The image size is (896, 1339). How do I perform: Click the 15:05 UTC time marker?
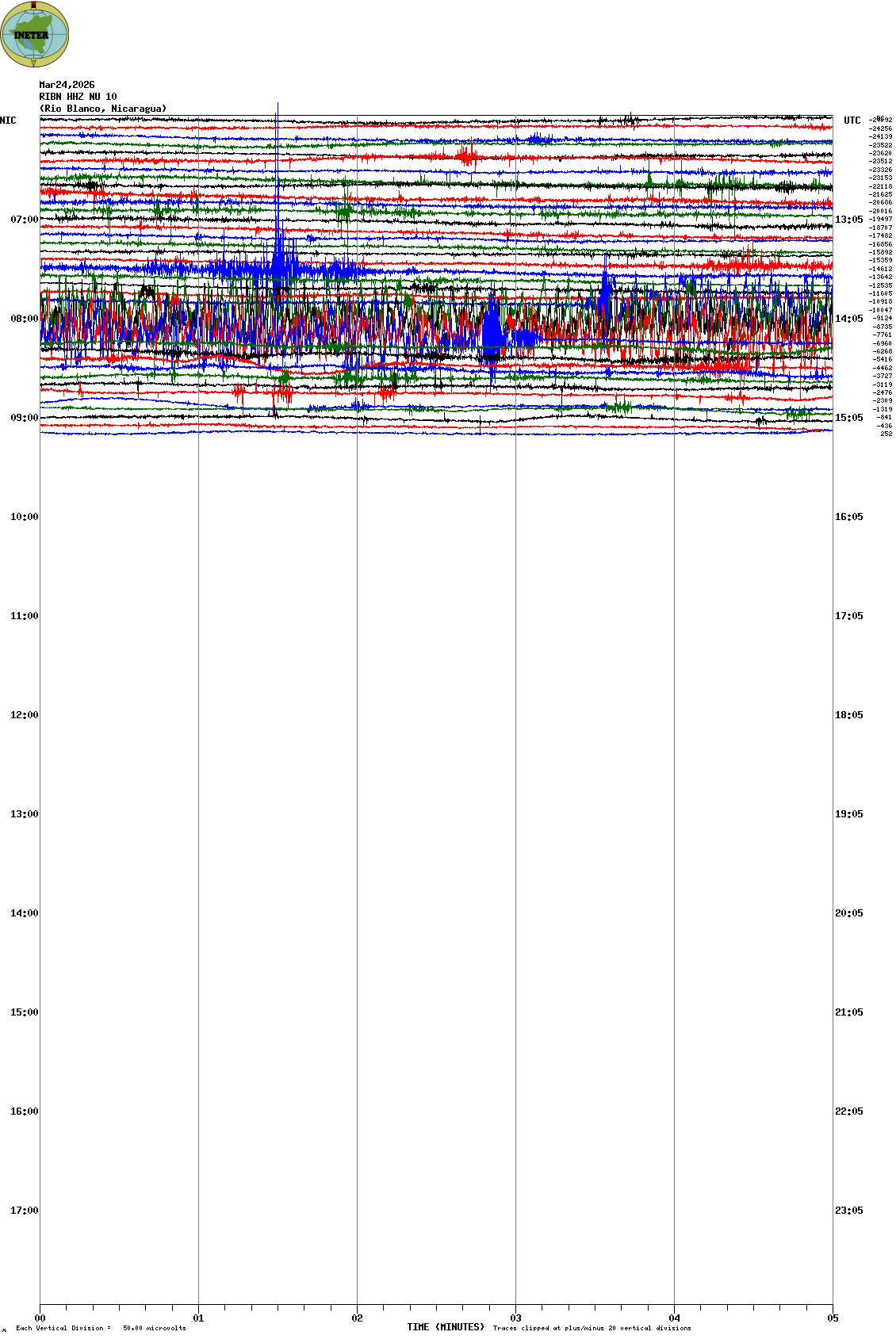(x=848, y=418)
